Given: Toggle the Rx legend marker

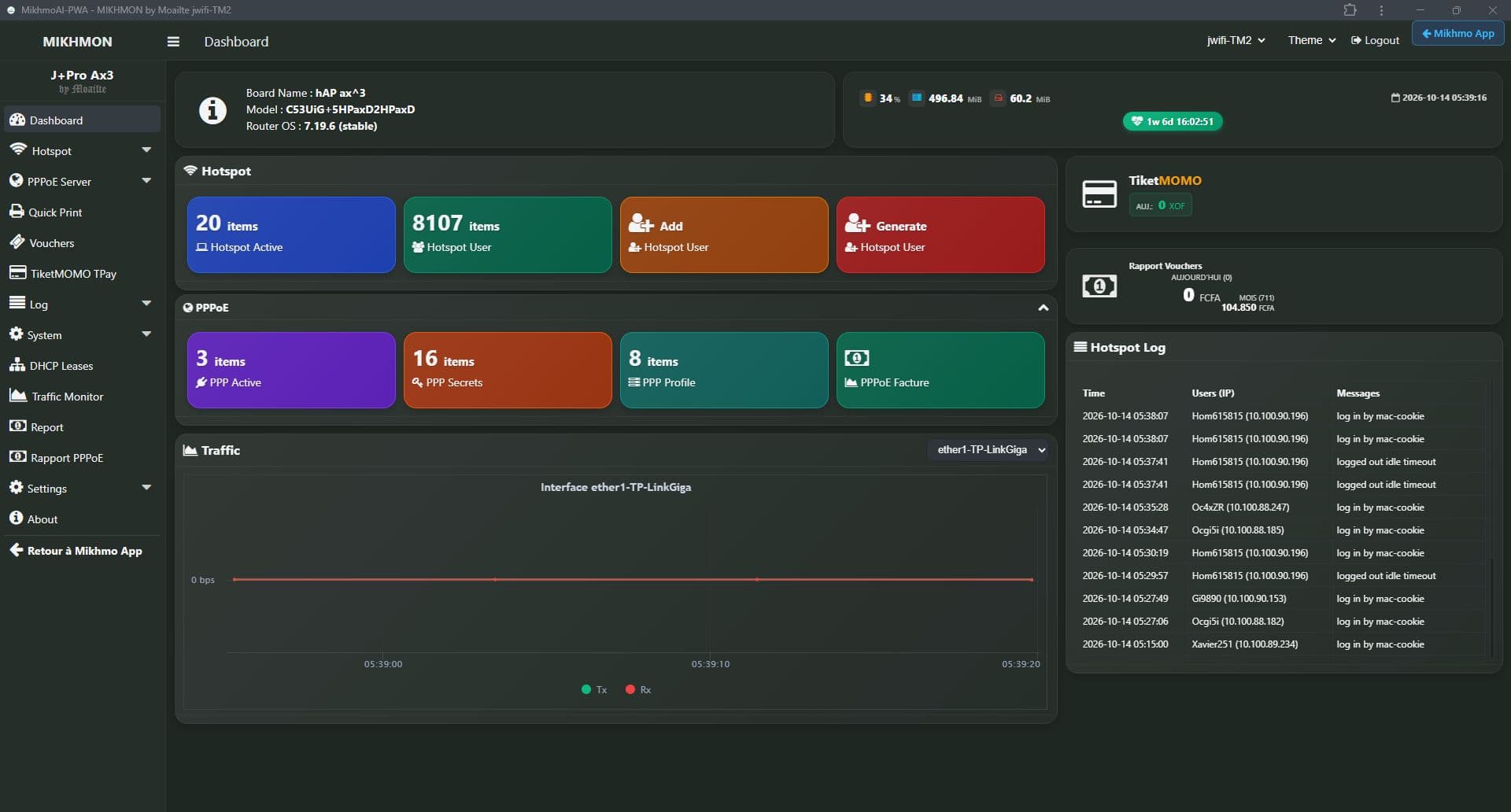Looking at the screenshot, I should click(630, 689).
